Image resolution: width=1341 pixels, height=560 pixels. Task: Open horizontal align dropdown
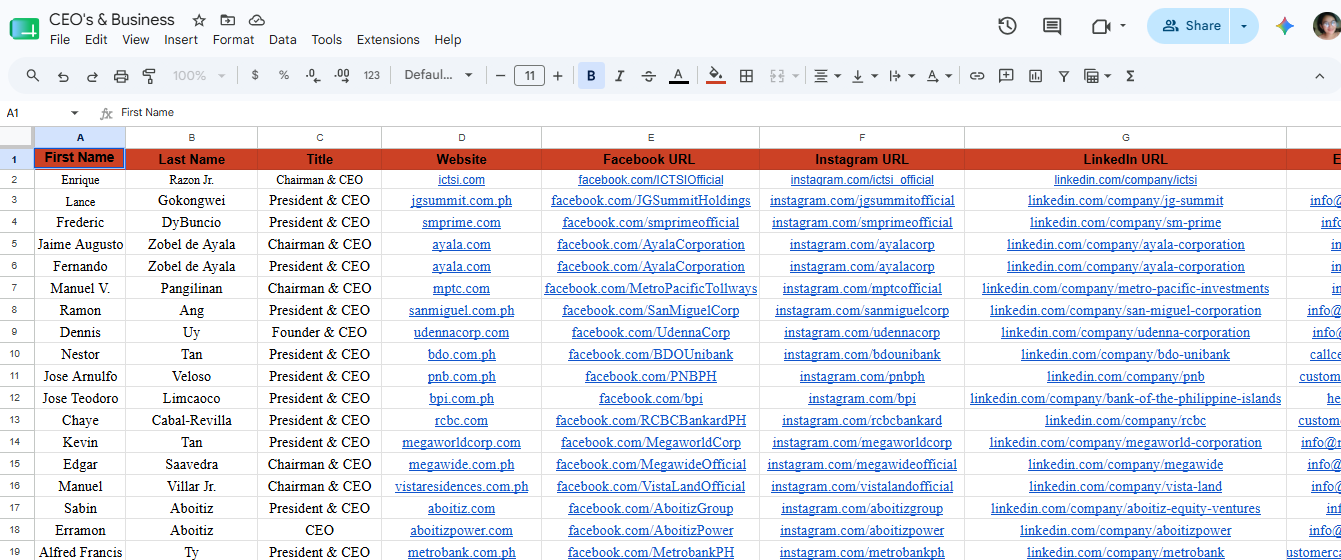click(x=826, y=76)
